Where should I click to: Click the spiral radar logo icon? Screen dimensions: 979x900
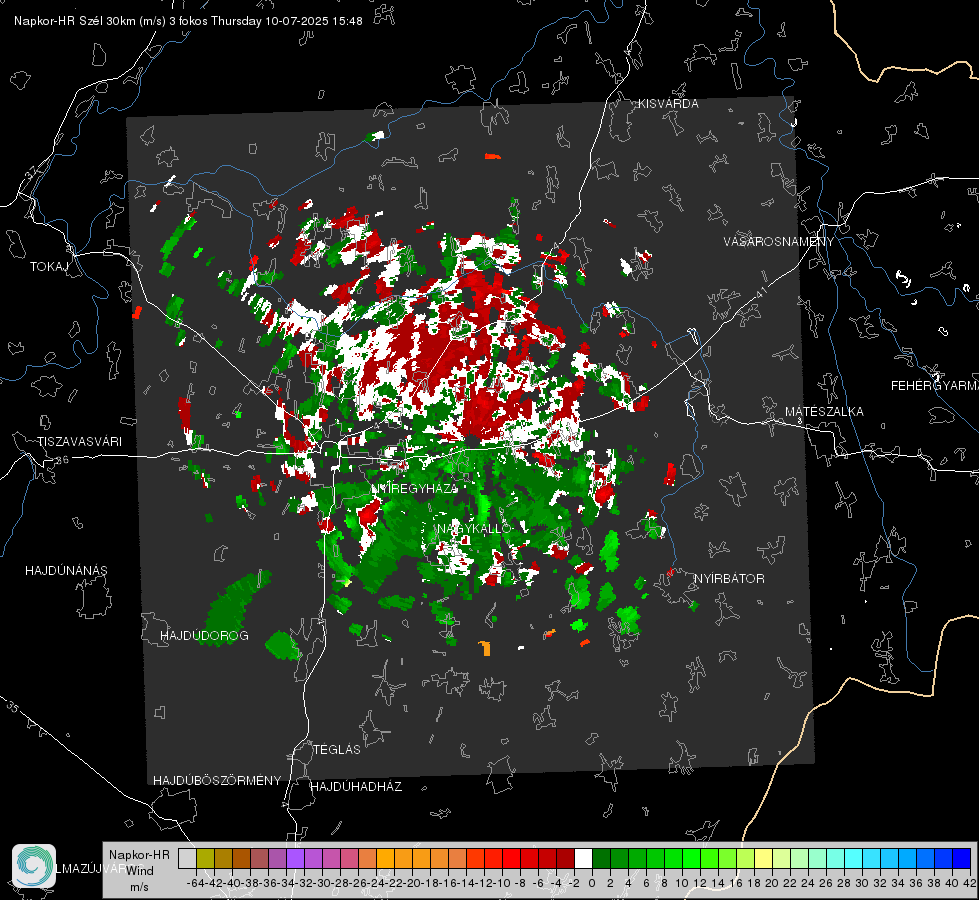click(x=34, y=866)
